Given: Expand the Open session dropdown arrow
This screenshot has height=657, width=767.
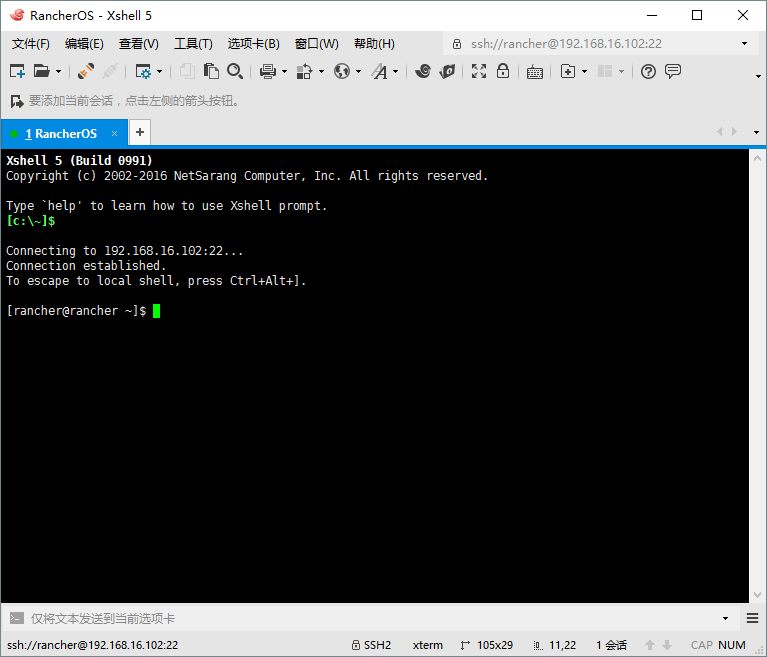Looking at the screenshot, I should click(x=59, y=72).
